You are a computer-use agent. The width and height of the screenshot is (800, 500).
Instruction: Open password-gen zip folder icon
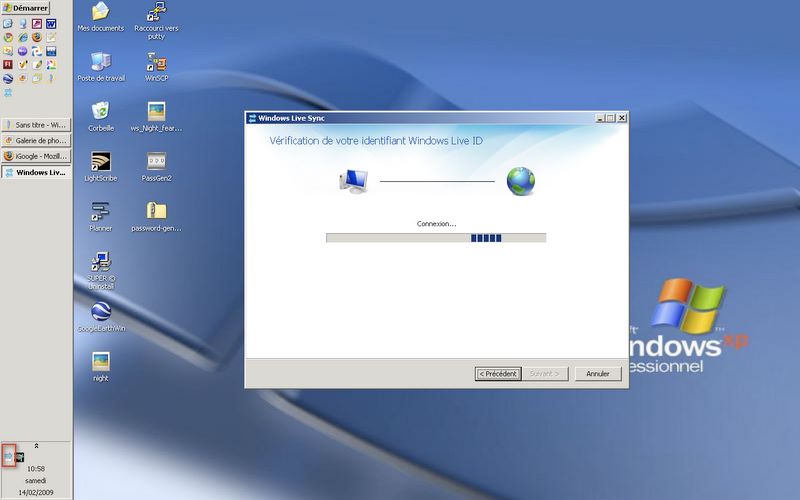tap(156, 217)
